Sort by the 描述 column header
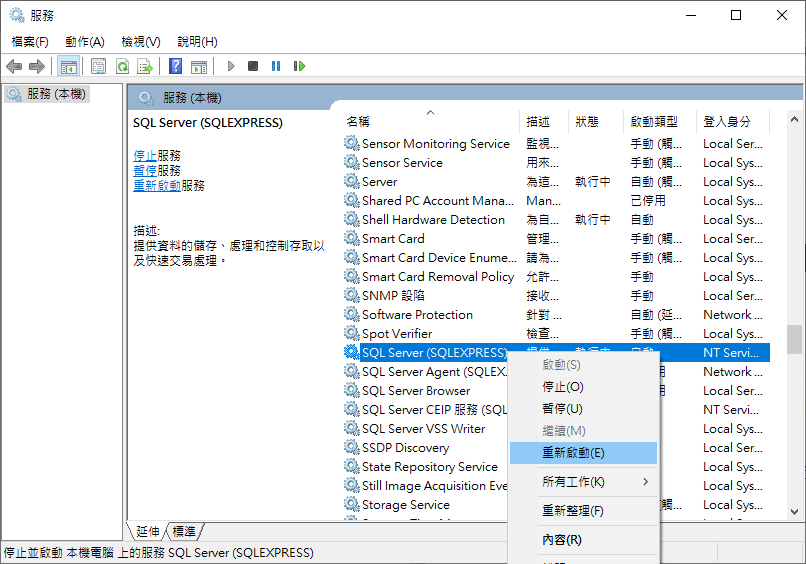Image resolution: width=806 pixels, height=564 pixels. click(544, 122)
